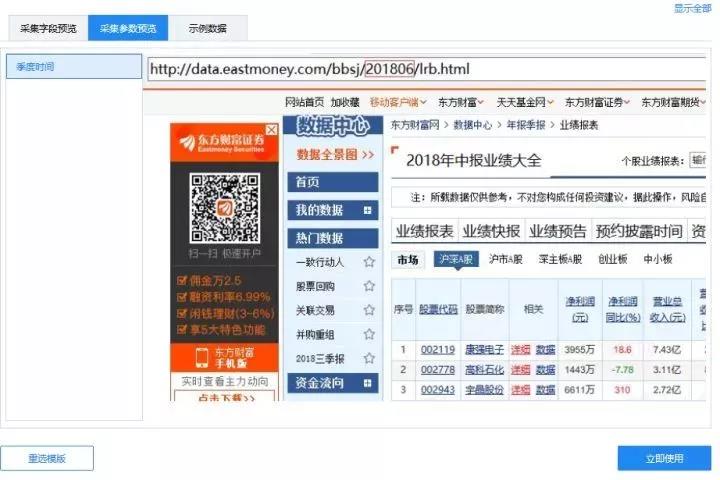The height and width of the screenshot is (480, 720).
Task: Click the QR code image
Action: click(225, 208)
